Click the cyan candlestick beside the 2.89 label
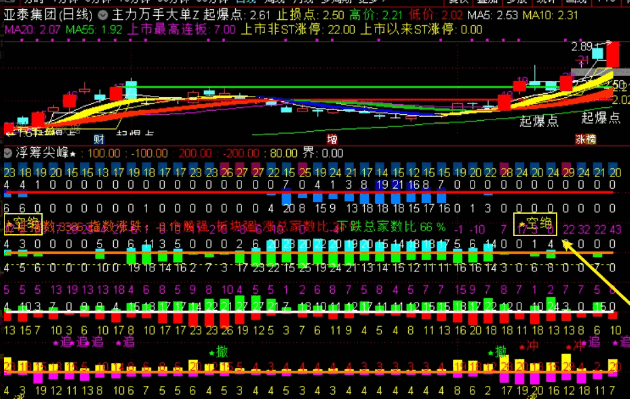 (x=597, y=54)
